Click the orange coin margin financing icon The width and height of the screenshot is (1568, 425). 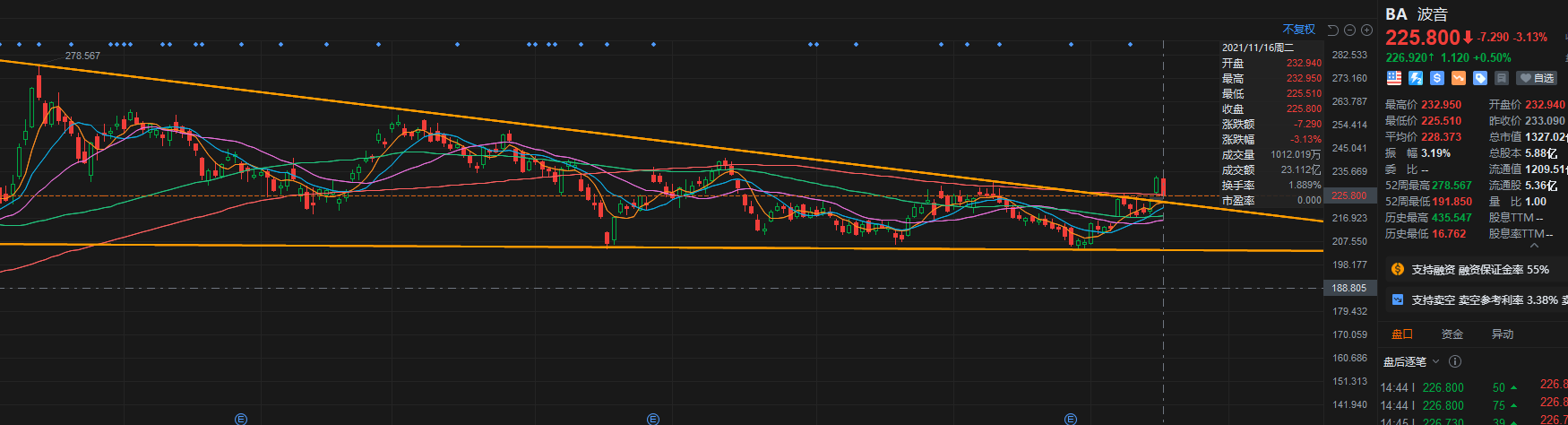point(1398,269)
